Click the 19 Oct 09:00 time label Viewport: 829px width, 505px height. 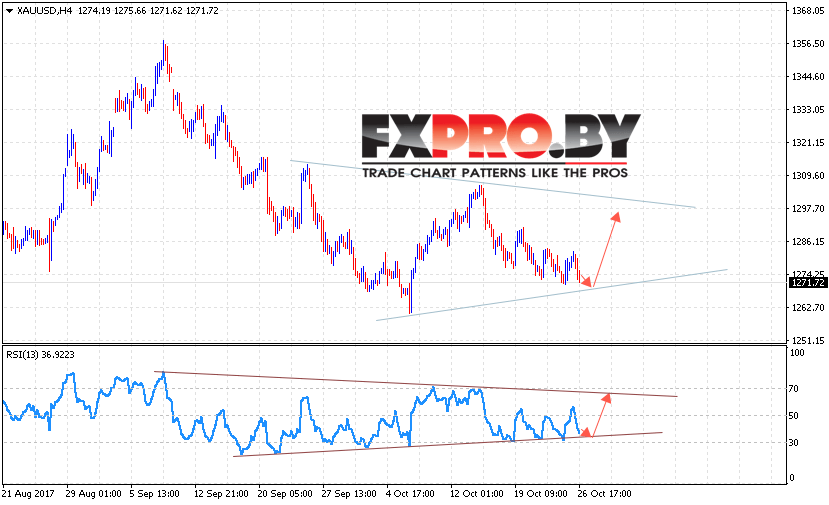(541, 493)
